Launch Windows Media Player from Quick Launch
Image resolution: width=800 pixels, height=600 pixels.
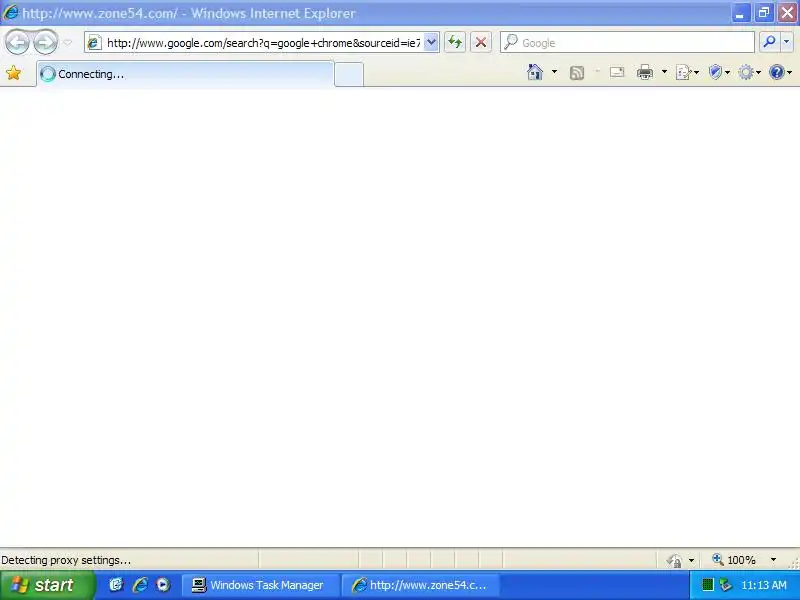pyautogui.click(x=163, y=585)
